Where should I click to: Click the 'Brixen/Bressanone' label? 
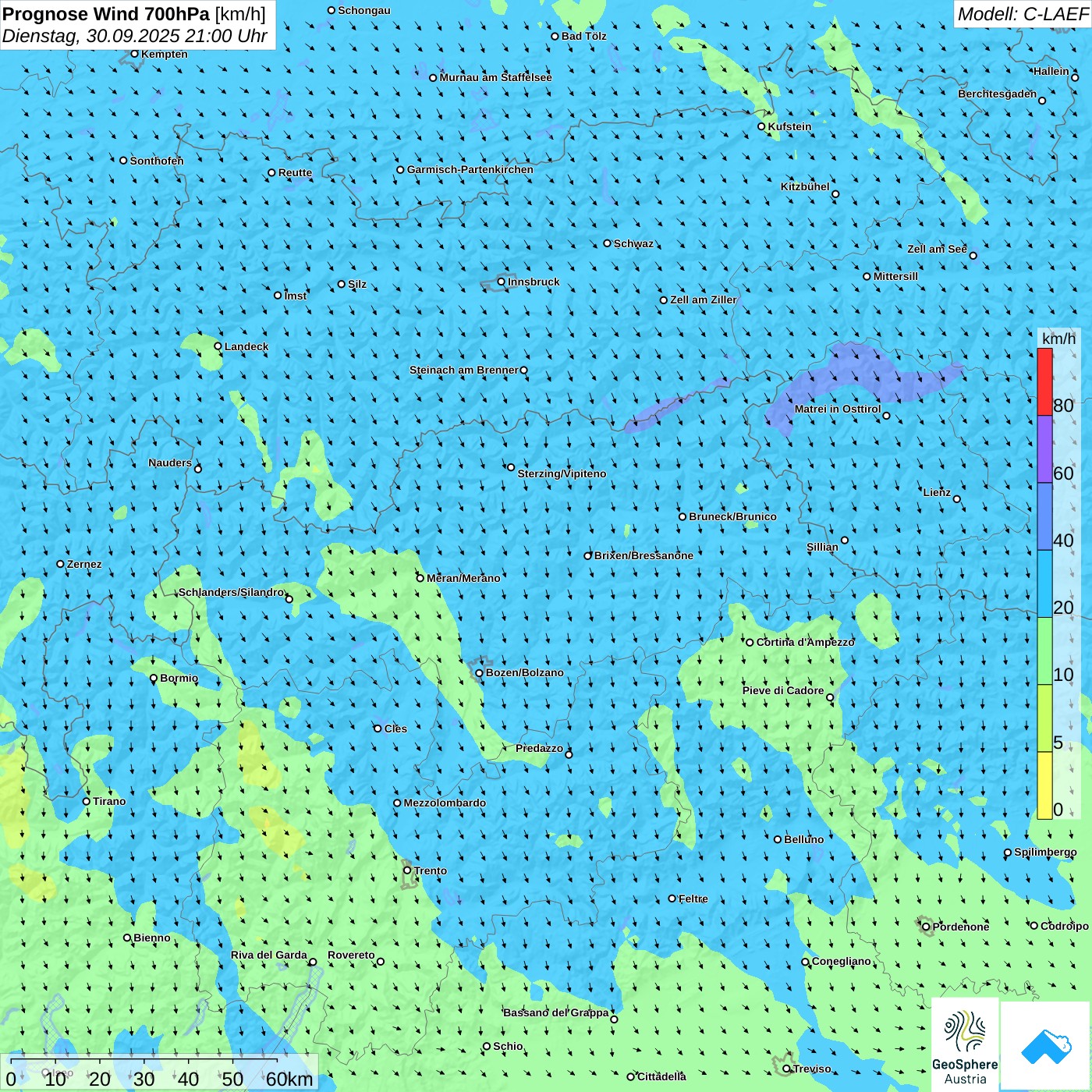643,555
